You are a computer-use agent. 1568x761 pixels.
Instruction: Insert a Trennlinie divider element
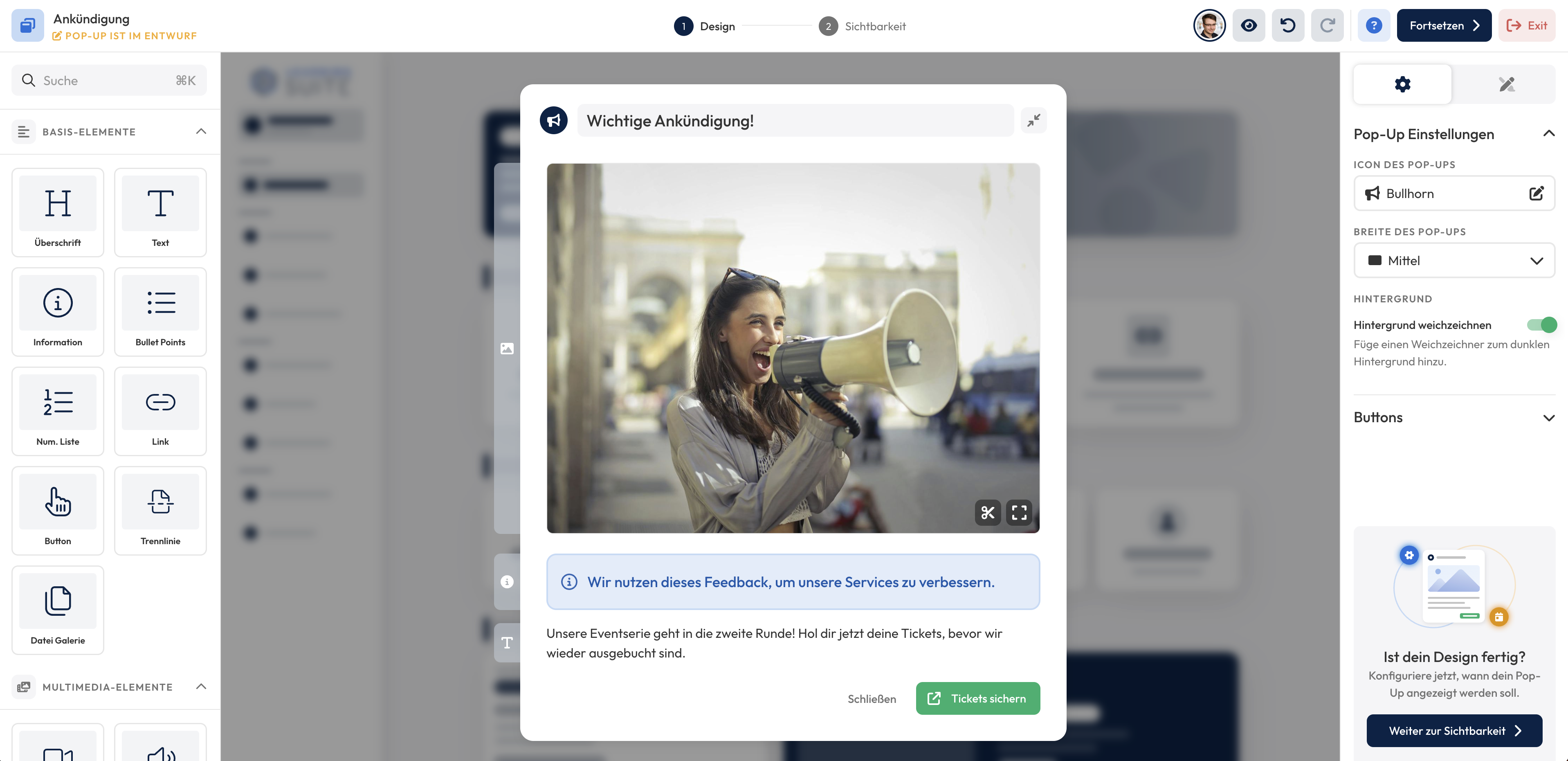pos(160,511)
